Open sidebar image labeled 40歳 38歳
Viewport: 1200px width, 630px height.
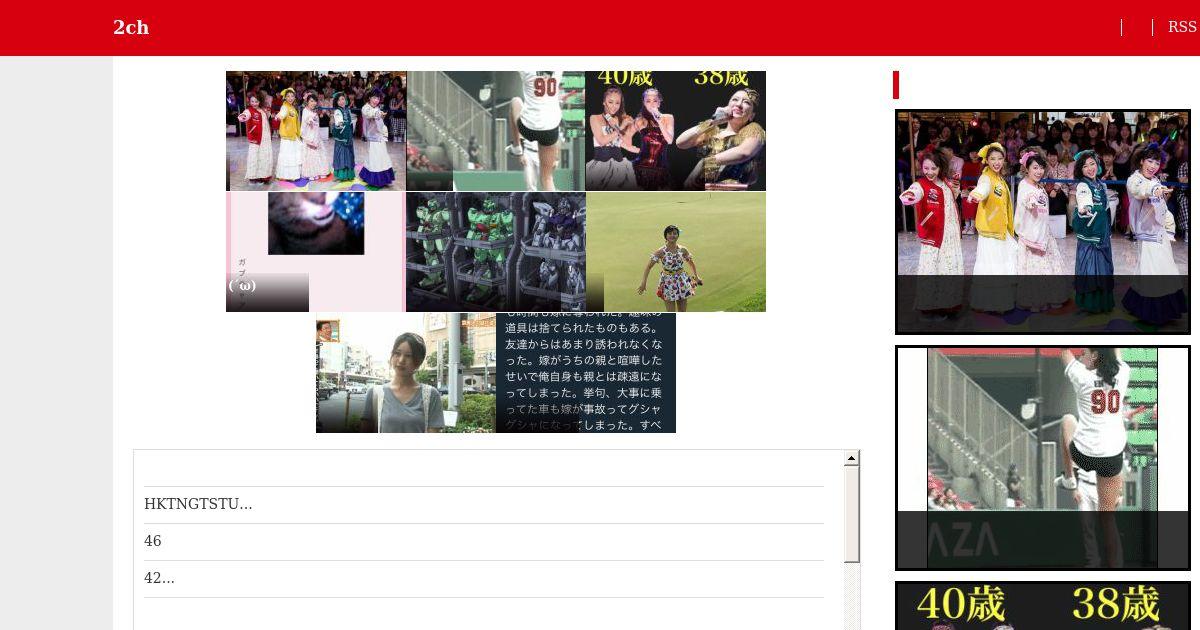tap(1043, 606)
